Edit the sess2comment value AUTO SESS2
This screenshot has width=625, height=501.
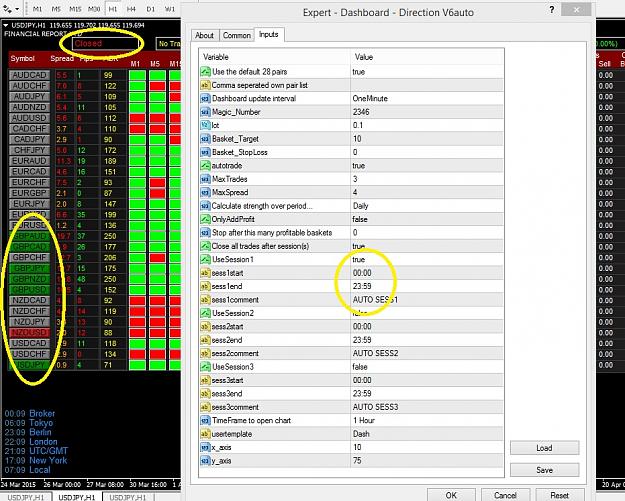click(x=427, y=353)
